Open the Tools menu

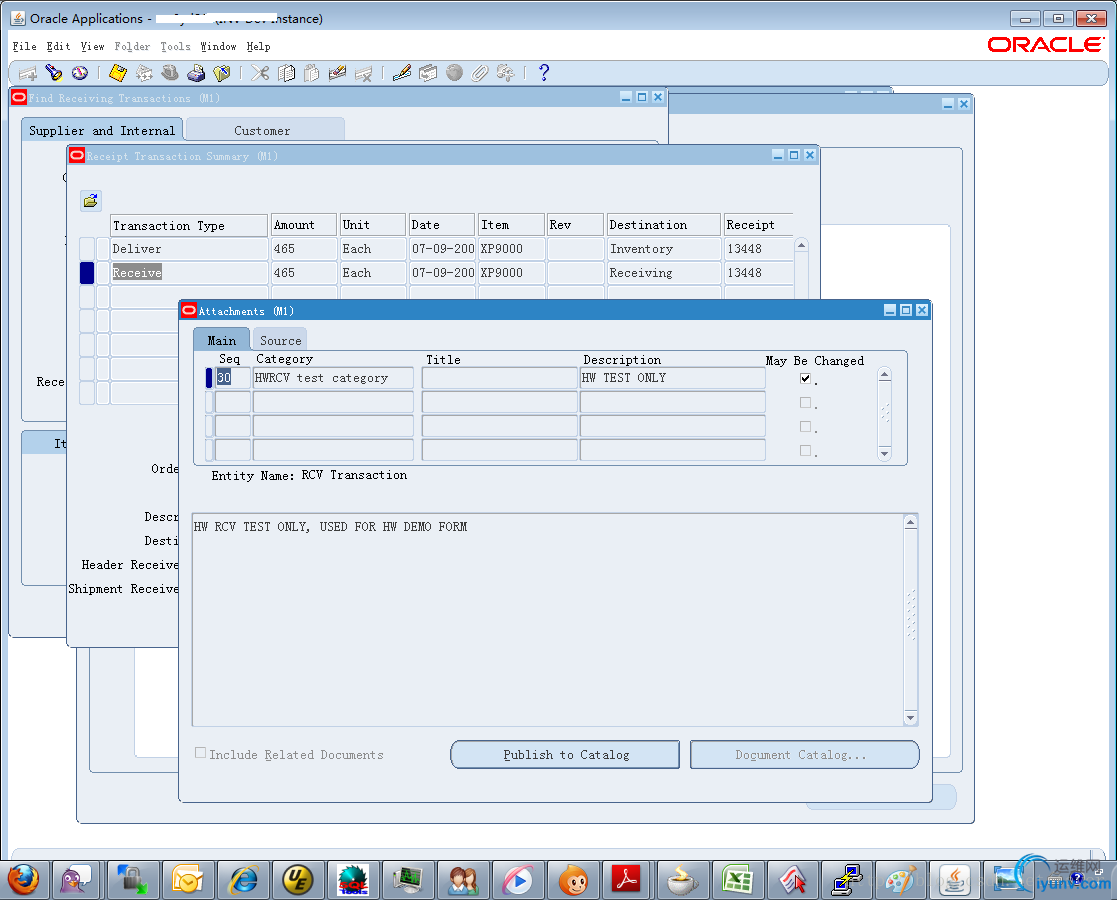175,46
